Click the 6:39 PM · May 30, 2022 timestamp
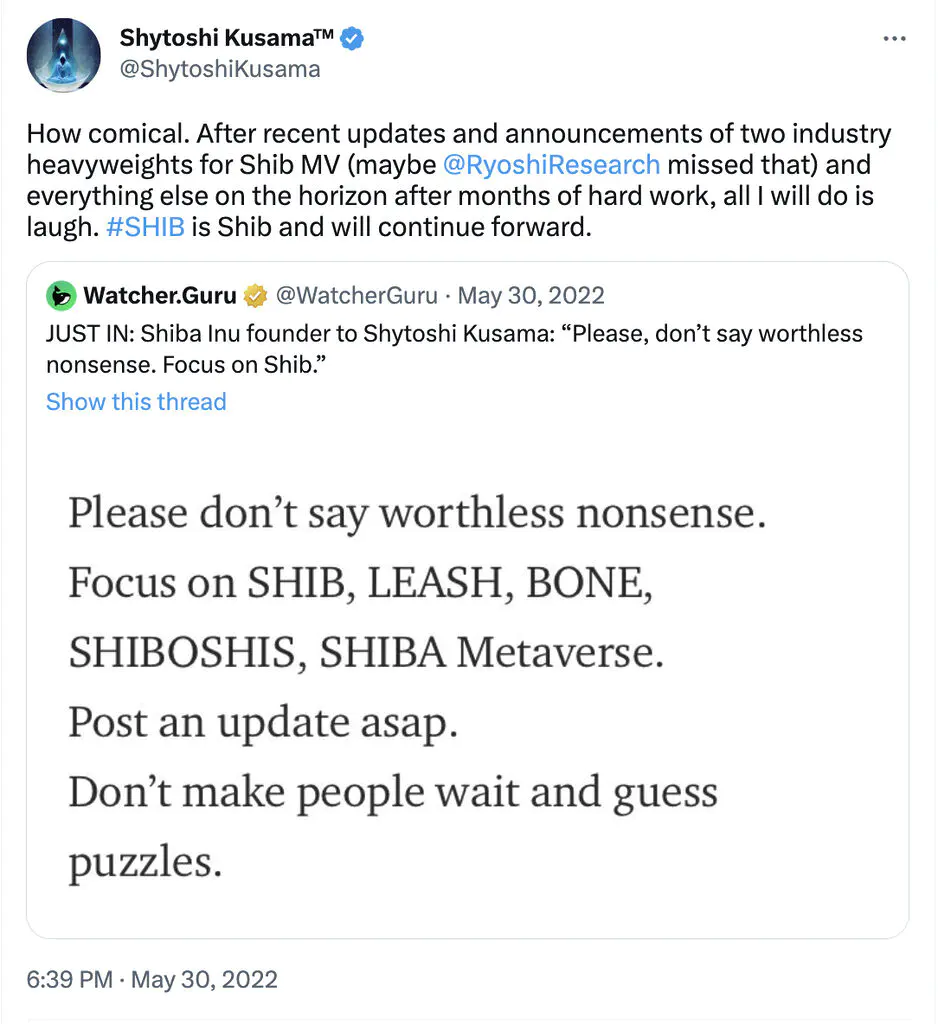 152,980
